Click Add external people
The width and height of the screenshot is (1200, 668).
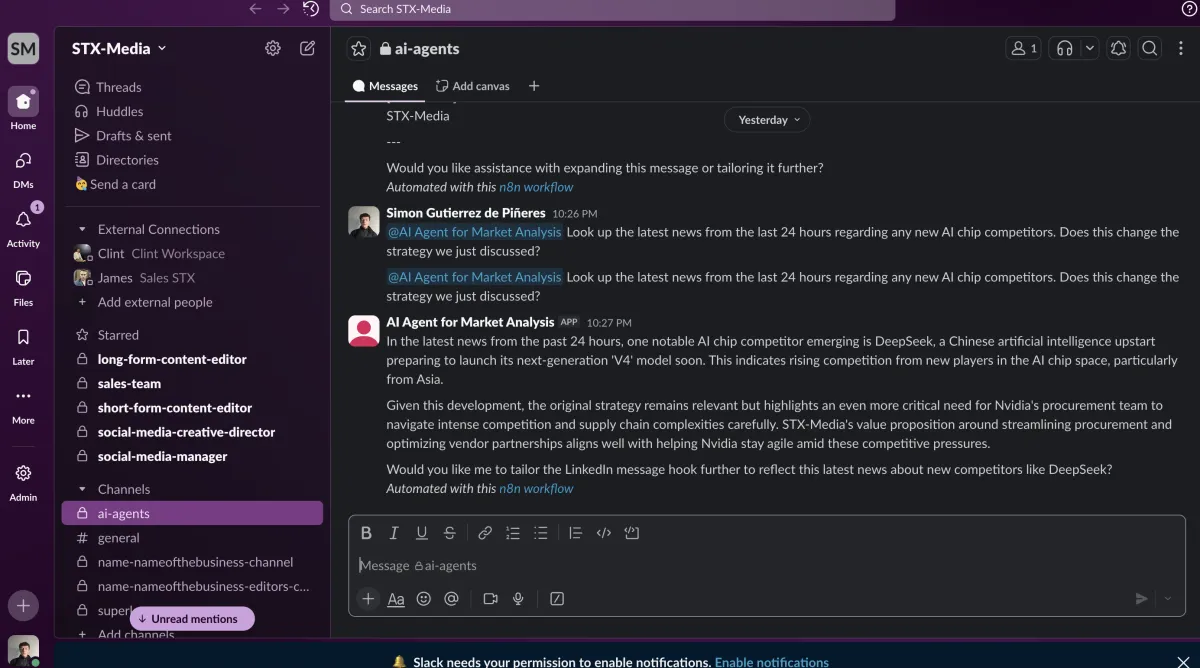192,303
